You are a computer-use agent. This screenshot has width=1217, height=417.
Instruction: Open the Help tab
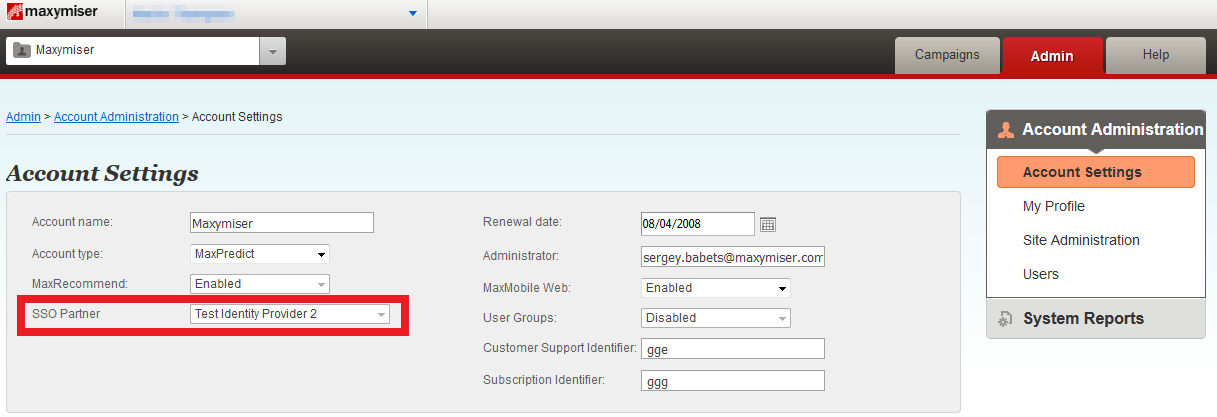point(1156,55)
